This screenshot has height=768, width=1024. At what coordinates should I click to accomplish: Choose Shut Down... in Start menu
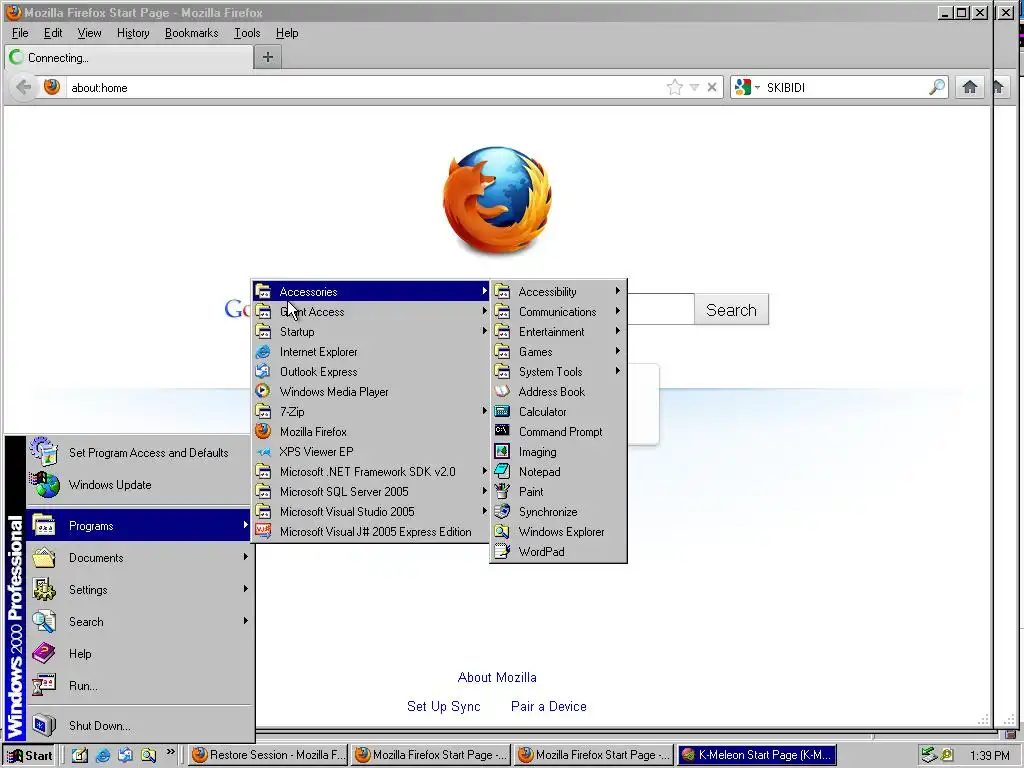[x=138, y=726]
